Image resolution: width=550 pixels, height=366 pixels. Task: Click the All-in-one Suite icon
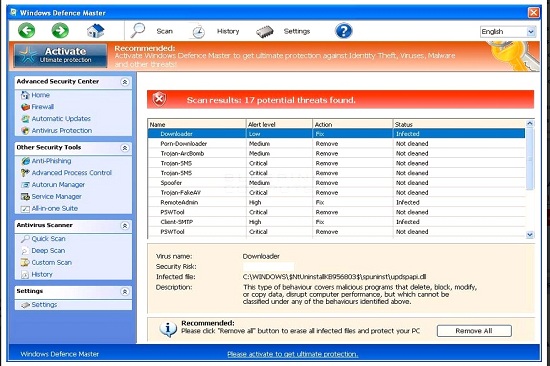[x=25, y=209]
